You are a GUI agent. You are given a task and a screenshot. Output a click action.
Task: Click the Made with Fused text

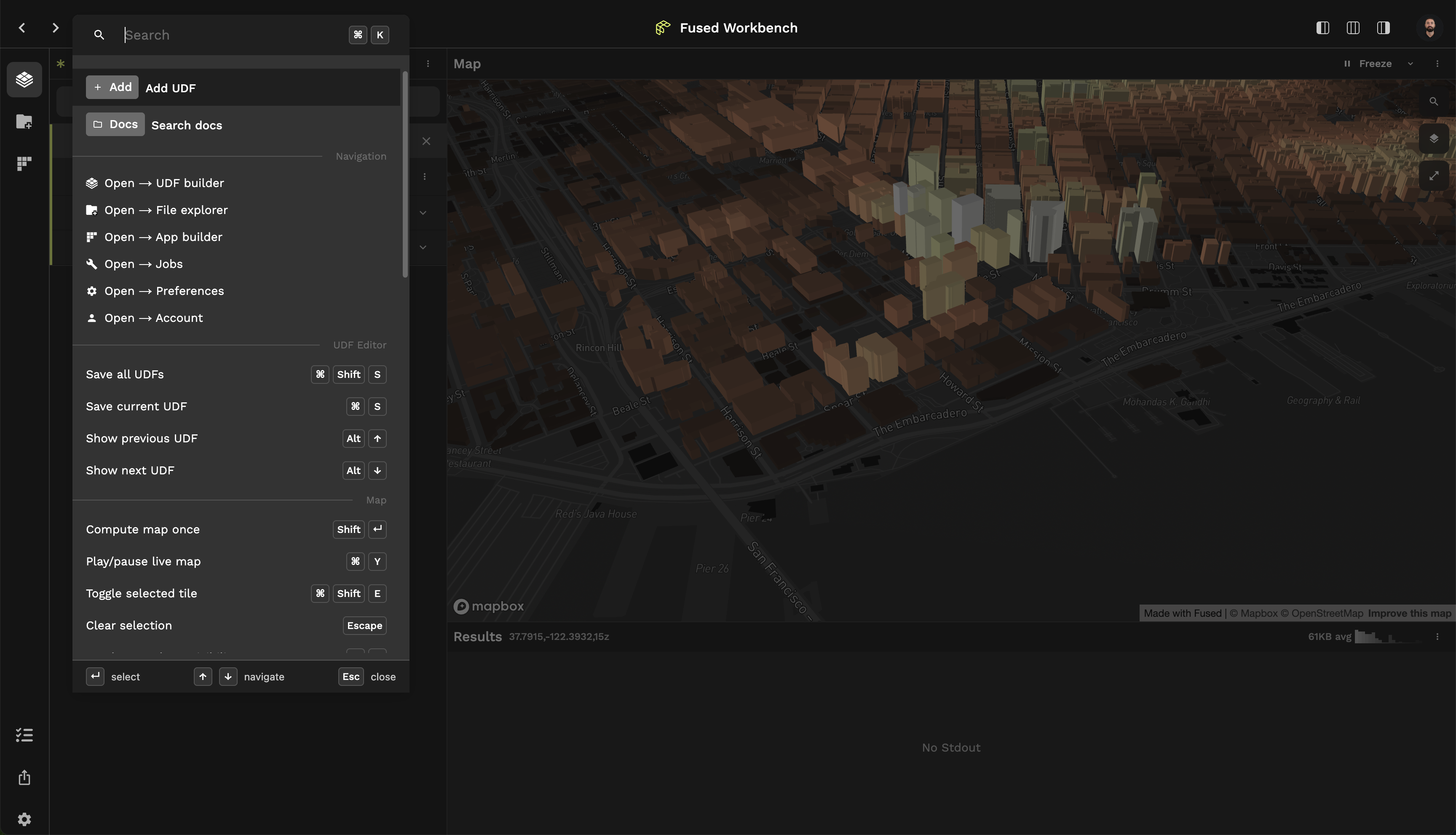[x=1183, y=613]
